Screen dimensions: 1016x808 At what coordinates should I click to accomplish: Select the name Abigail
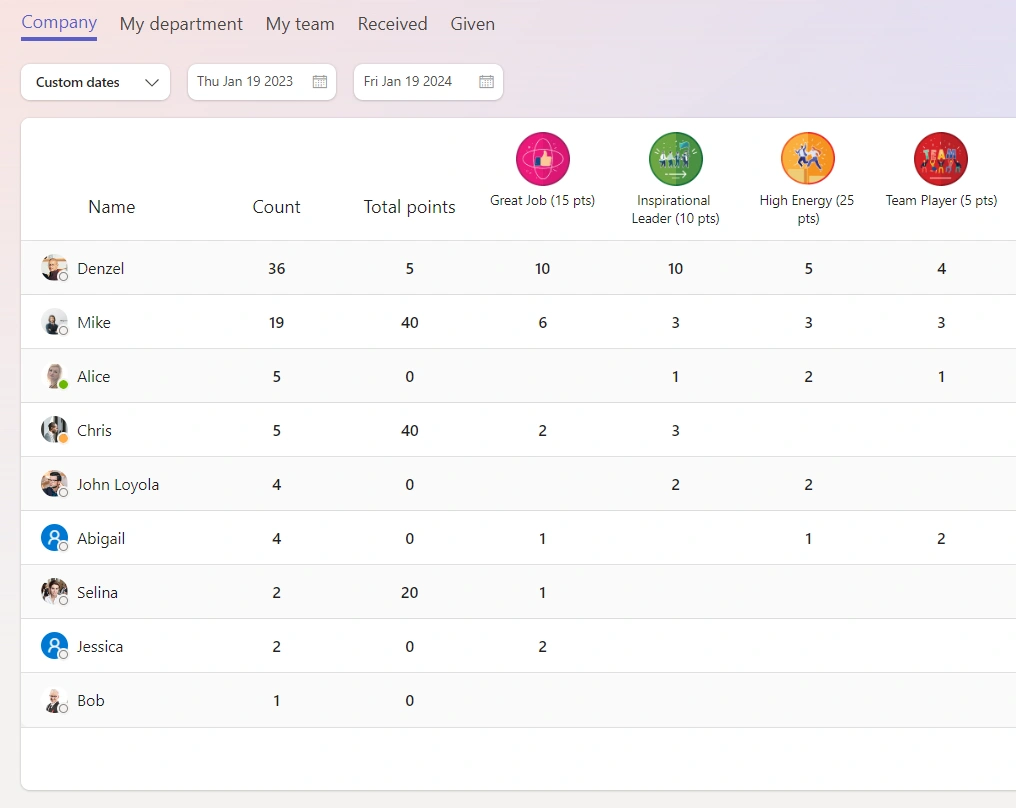[x=101, y=538]
